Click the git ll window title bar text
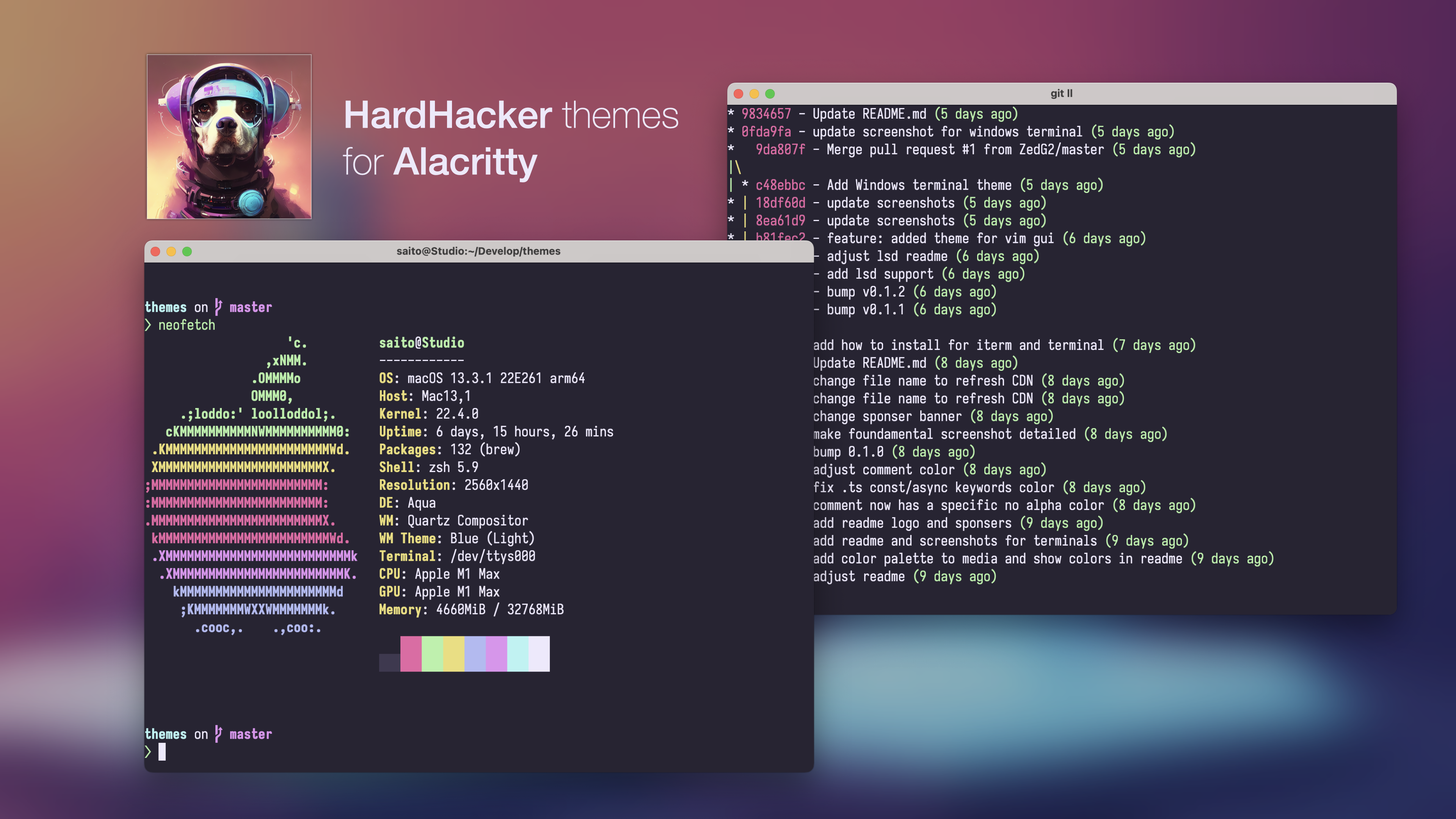The height and width of the screenshot is (819, 1456). click(x=1061, y=94)
